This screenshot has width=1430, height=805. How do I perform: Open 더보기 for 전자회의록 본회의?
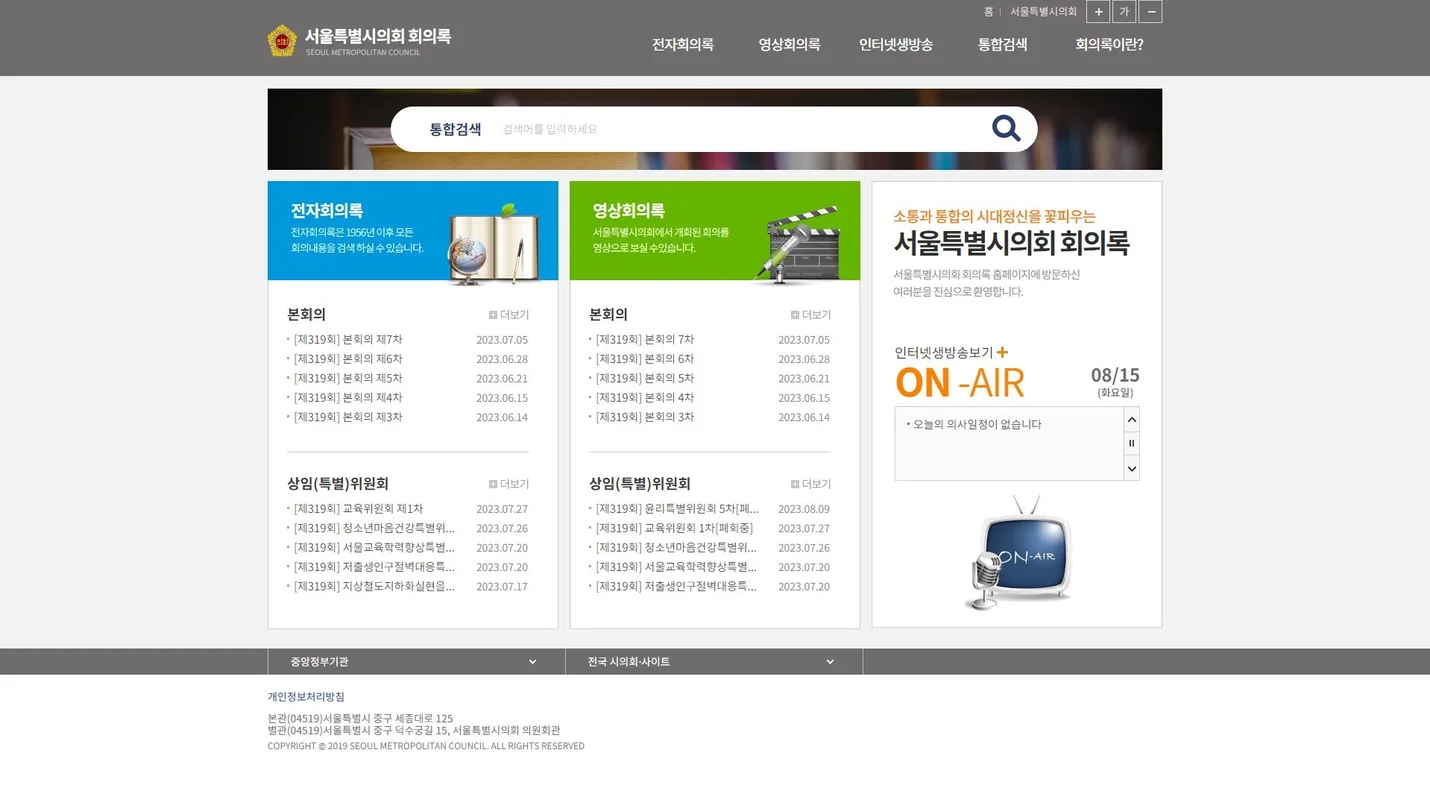point(509,315)
